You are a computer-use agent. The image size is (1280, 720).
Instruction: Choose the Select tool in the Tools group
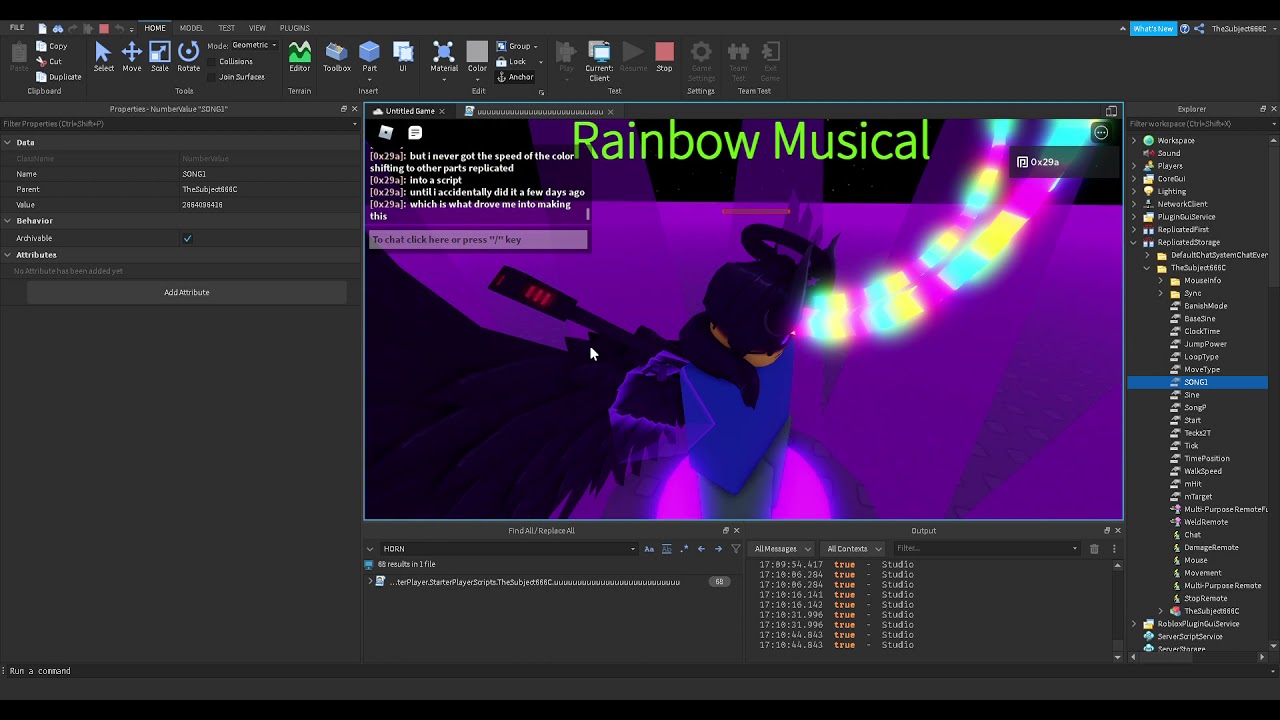103,57
